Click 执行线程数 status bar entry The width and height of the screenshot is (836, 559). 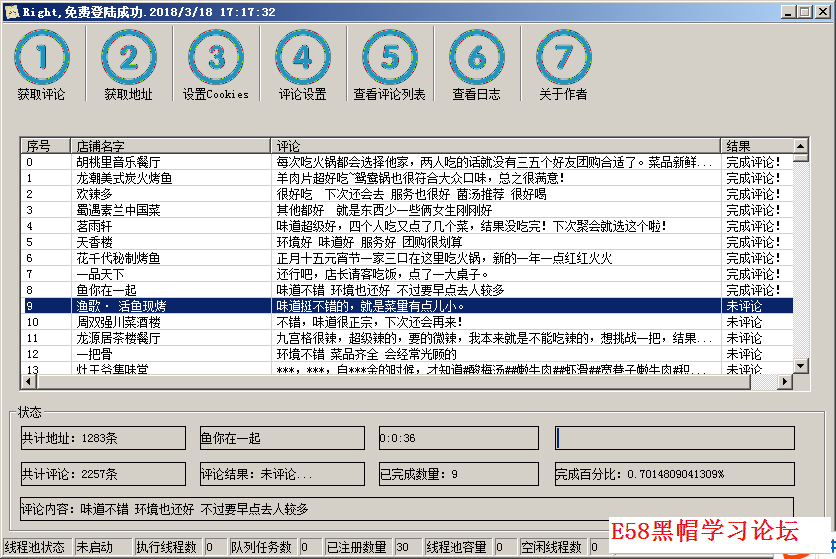[166, 547]
